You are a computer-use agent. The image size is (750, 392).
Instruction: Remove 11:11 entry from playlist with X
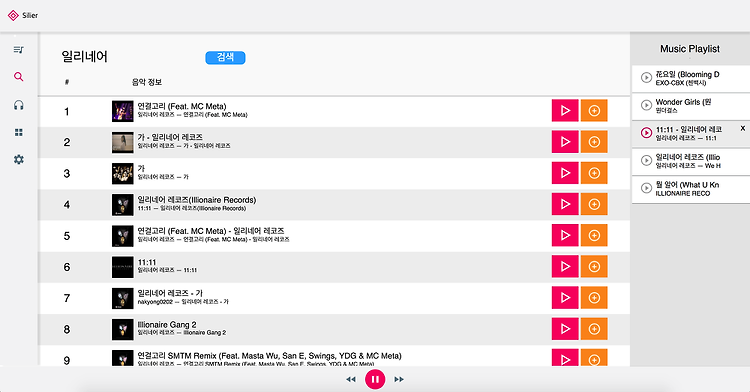(x=743, y=128)
